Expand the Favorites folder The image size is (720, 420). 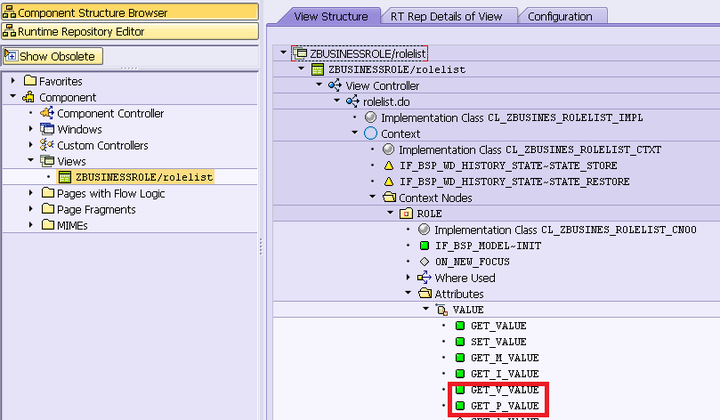coord(13,81)
